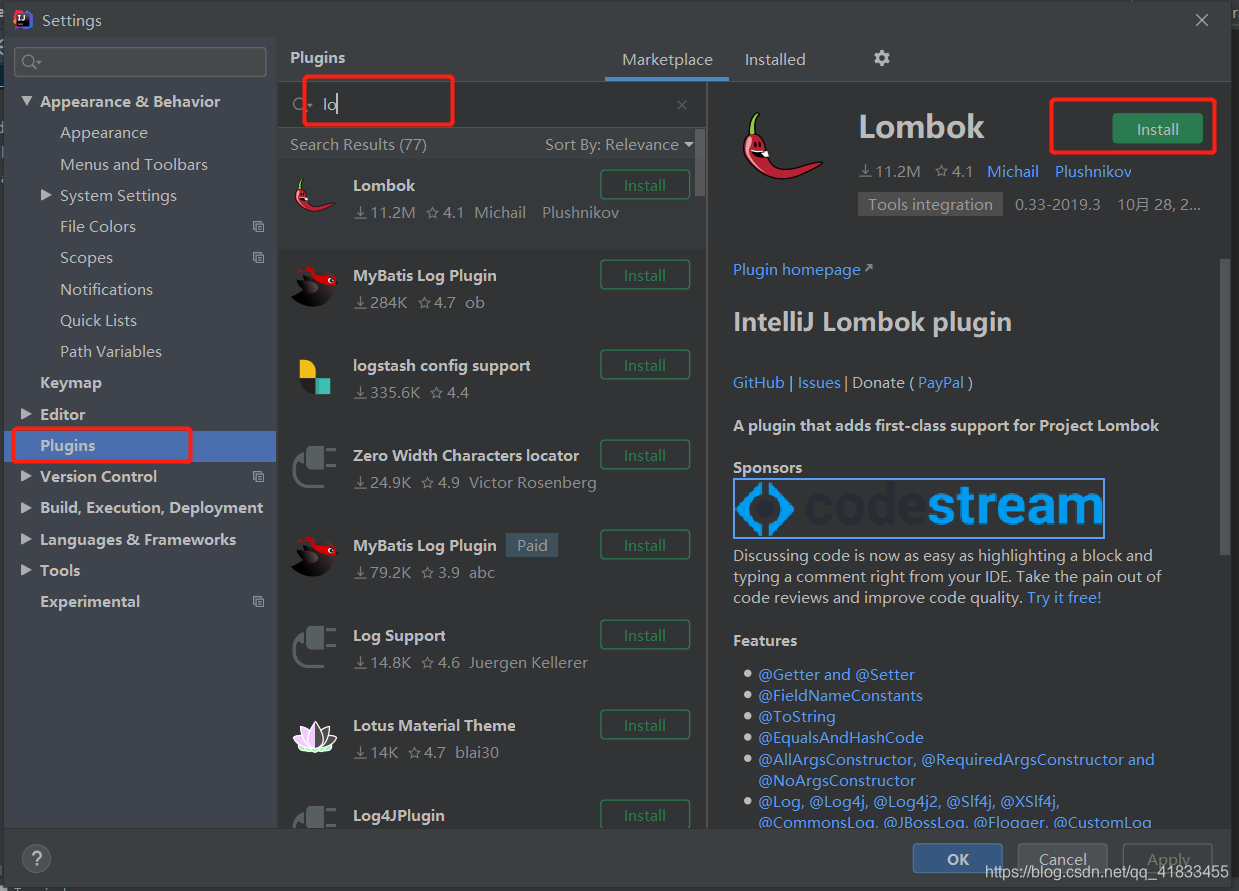Image resolution: width=1239 pixels, height=891 pixels.
Task: Install logstash config support
Action: point(645,365)
